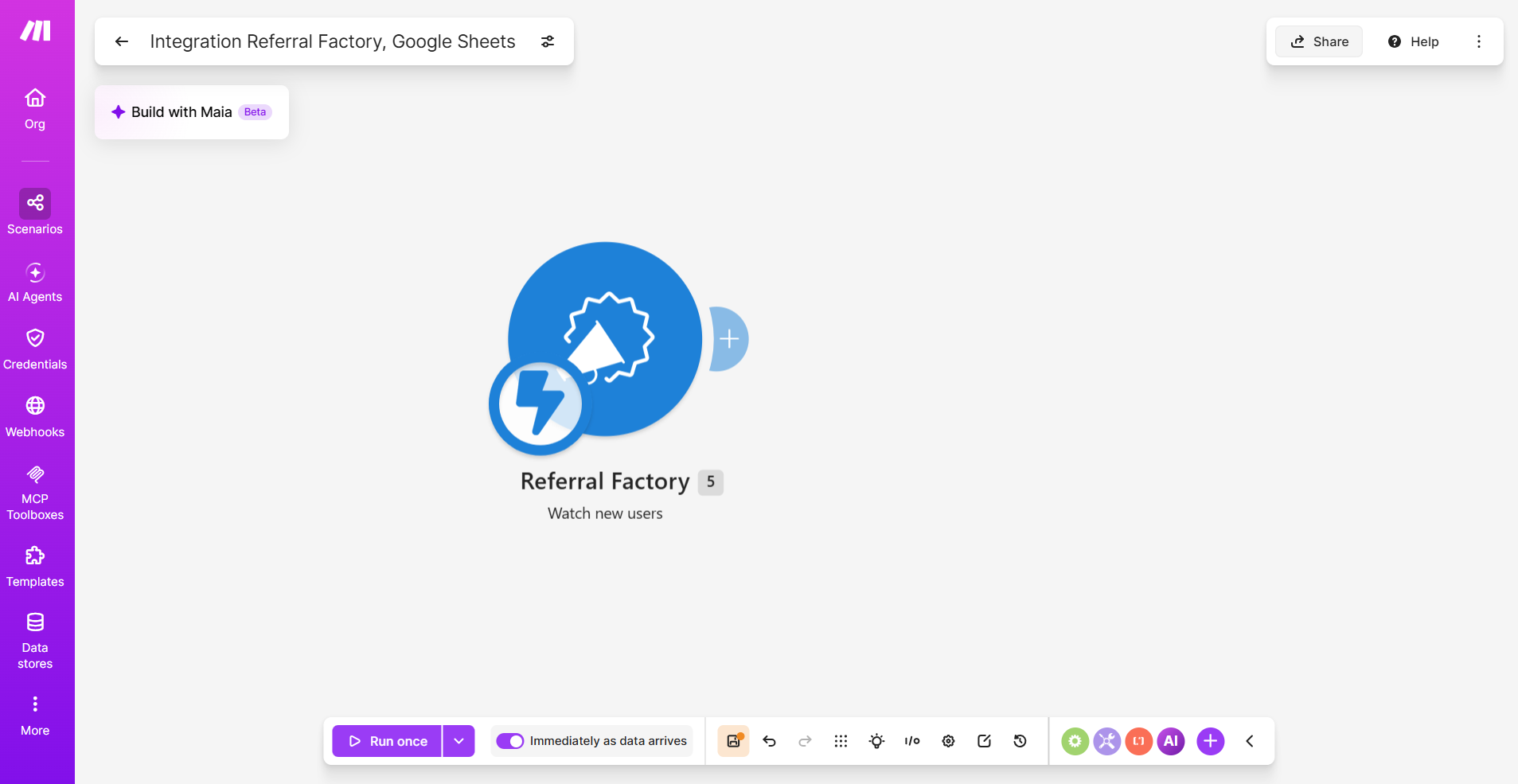Click the Beta badge
1518x784 pixels.
pyautogui.click(x=255, y=112)
